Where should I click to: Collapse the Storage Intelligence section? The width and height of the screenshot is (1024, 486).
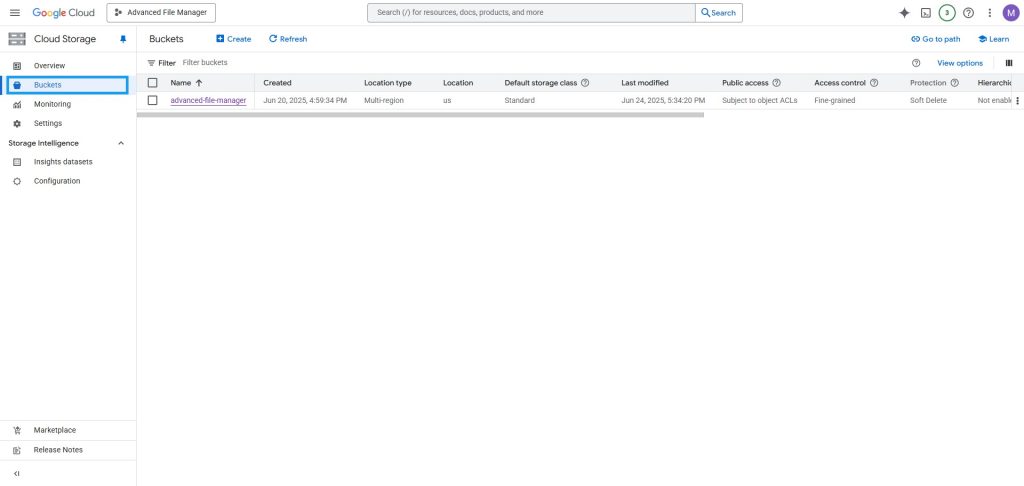coord(121,143)
